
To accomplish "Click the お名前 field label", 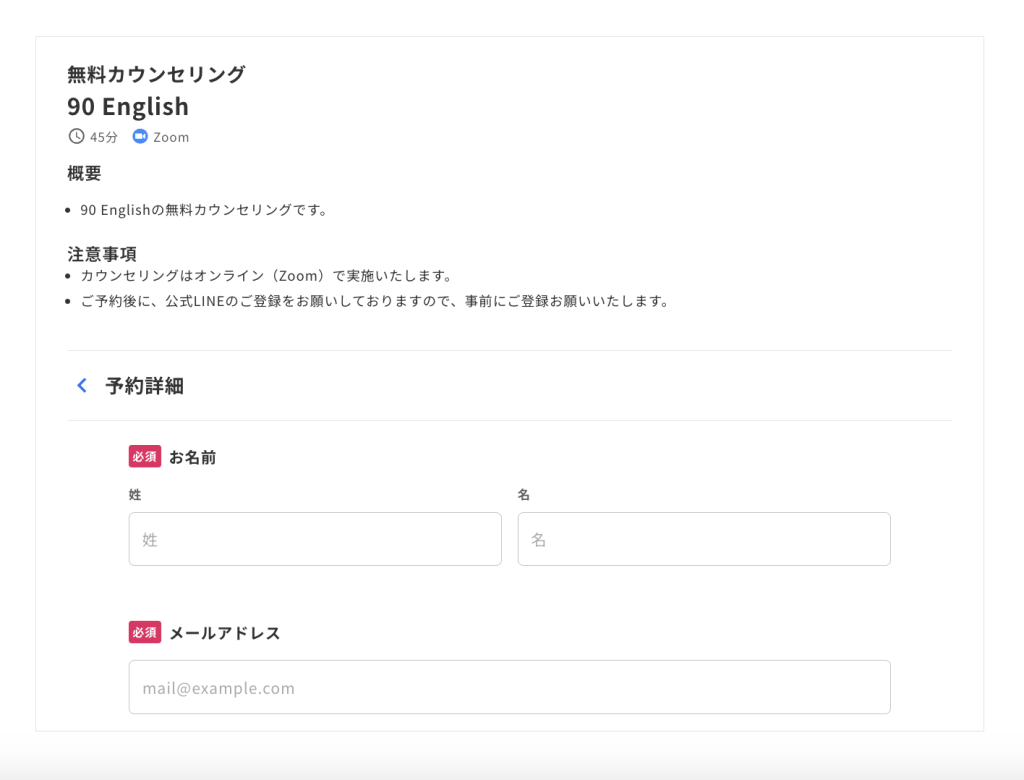I will coord(192,458).
